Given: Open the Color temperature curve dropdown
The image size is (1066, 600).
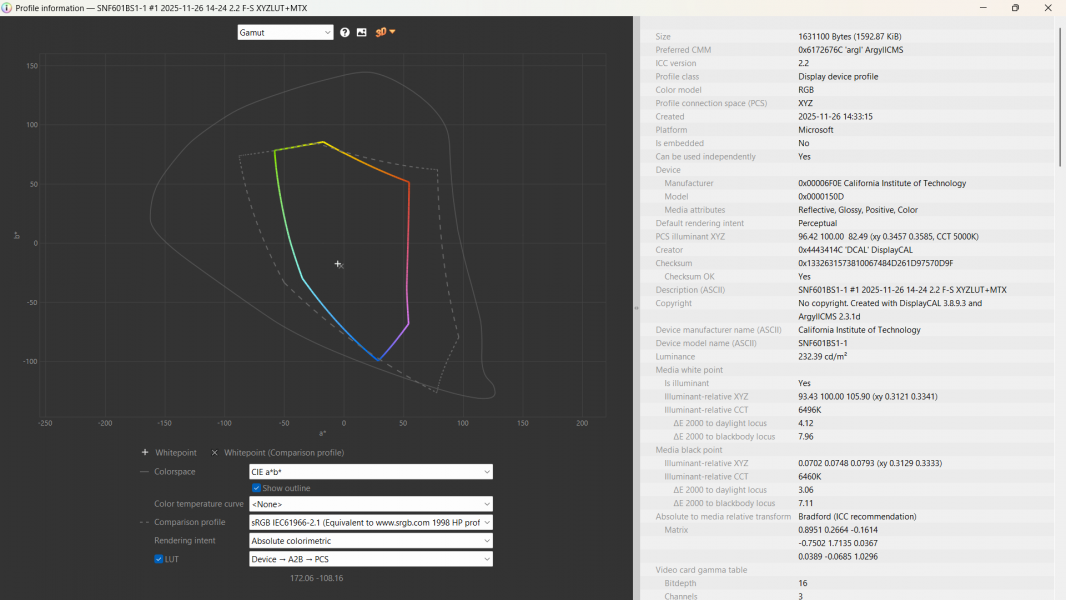Looking at the screenshot, I should pos(370,505).
